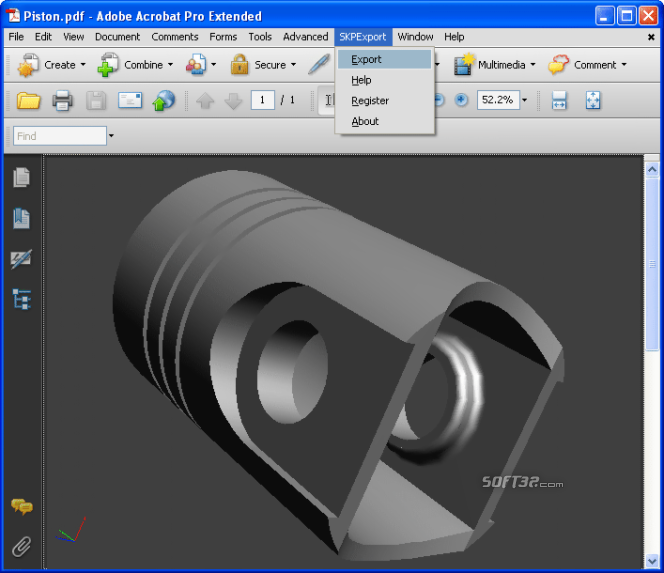664x573 pixels.
Task: Expand the Combine dropdown arrow
Action: coord(170,65)
